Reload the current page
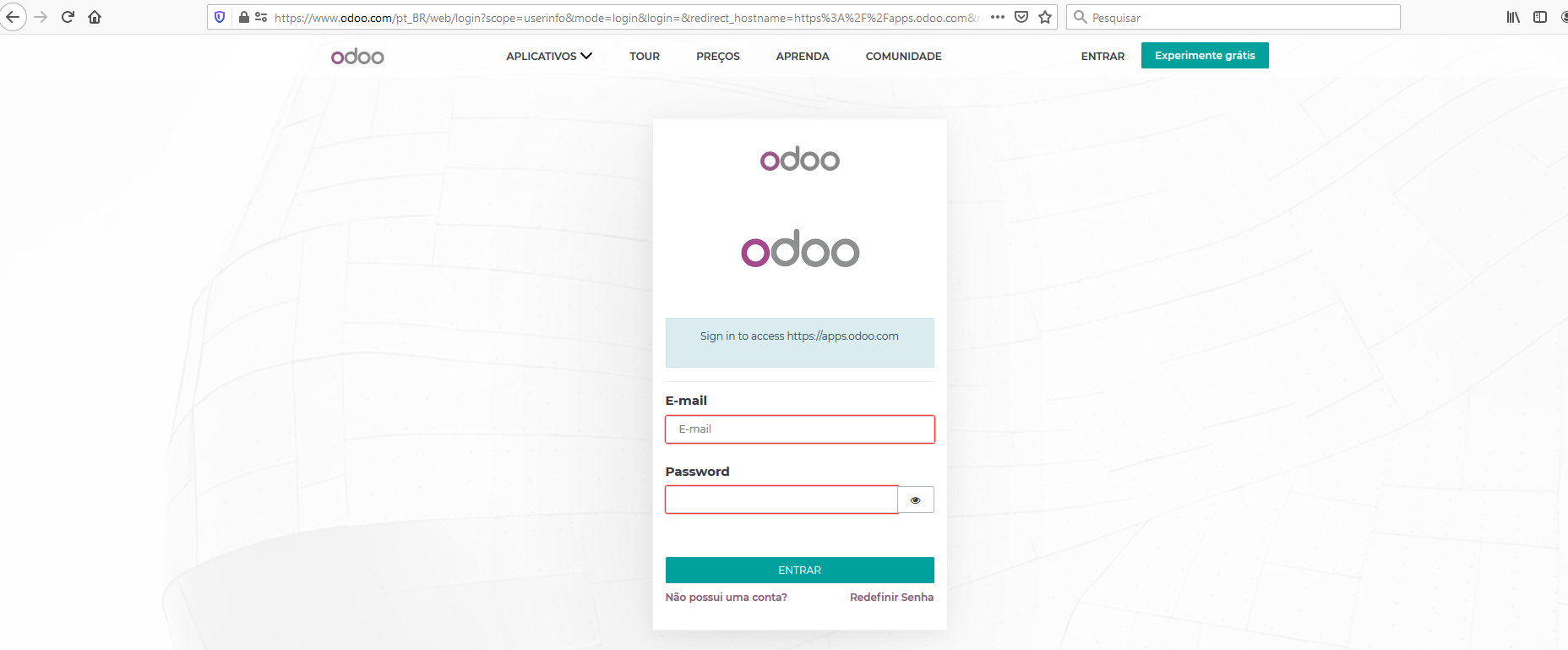The height and width of the screenshot is (650, 1568). (68, 17)
